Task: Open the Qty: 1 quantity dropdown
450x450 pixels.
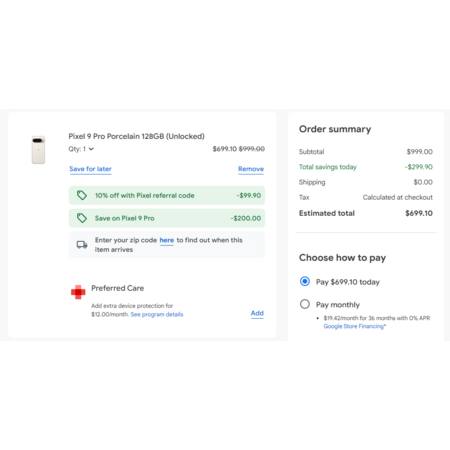Action: (x=81, y=149)
